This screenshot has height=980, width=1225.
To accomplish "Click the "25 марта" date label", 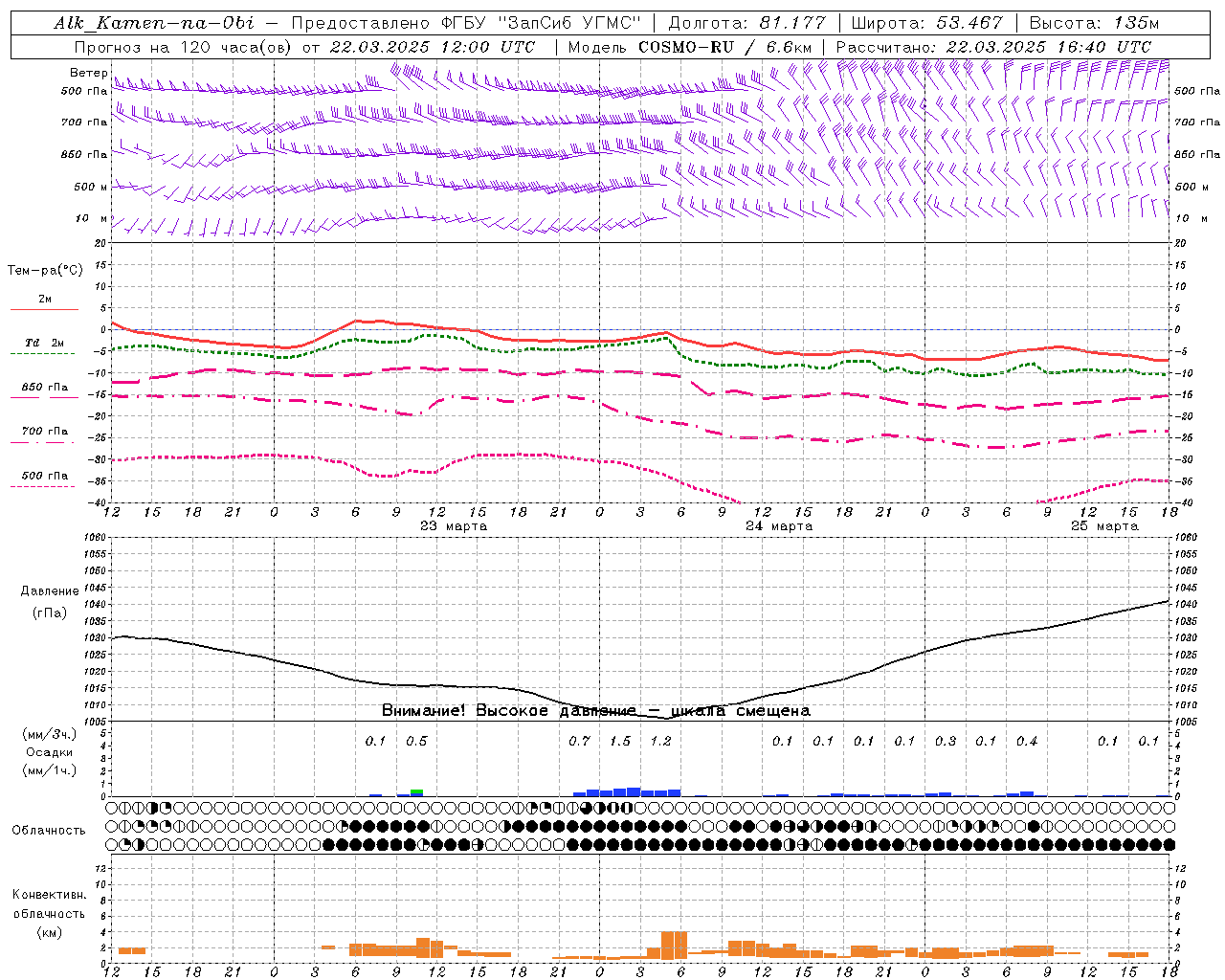I will point(1104,526).
